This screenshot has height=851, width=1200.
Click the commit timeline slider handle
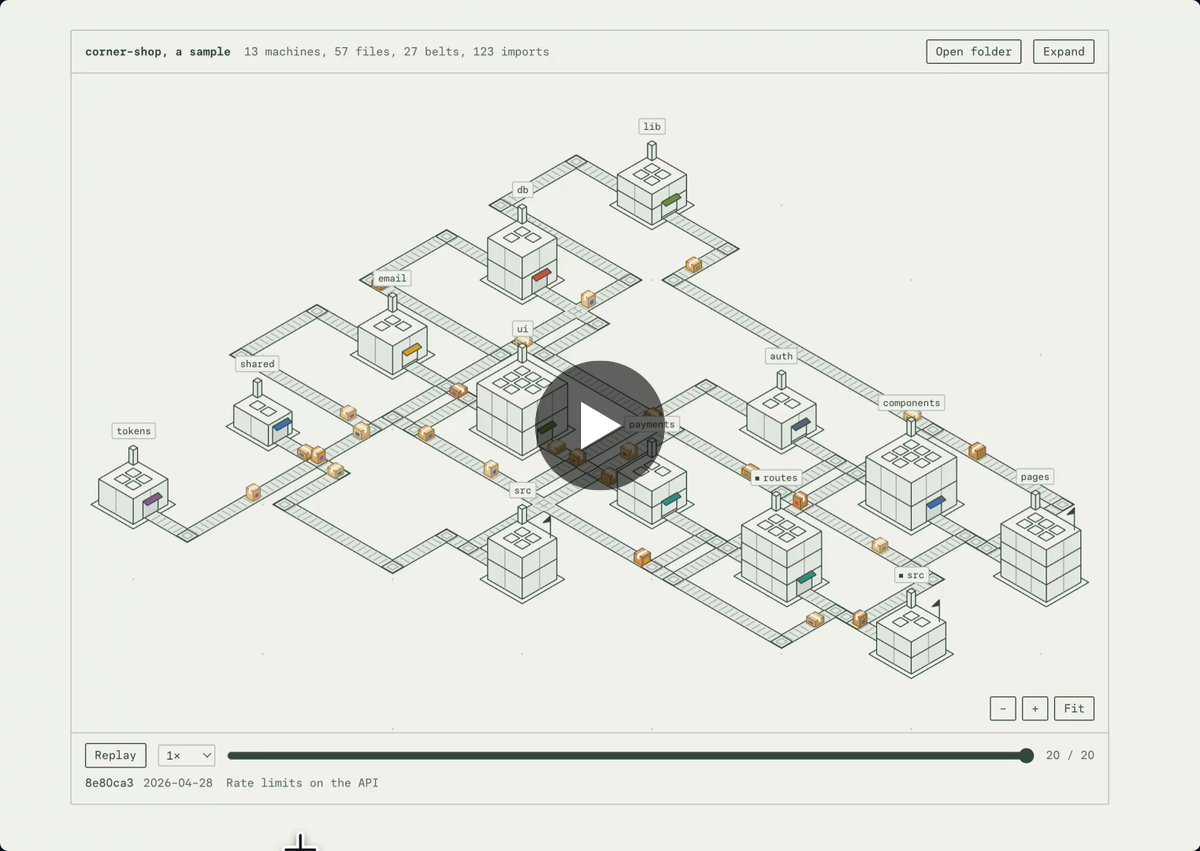point(1026,755)
